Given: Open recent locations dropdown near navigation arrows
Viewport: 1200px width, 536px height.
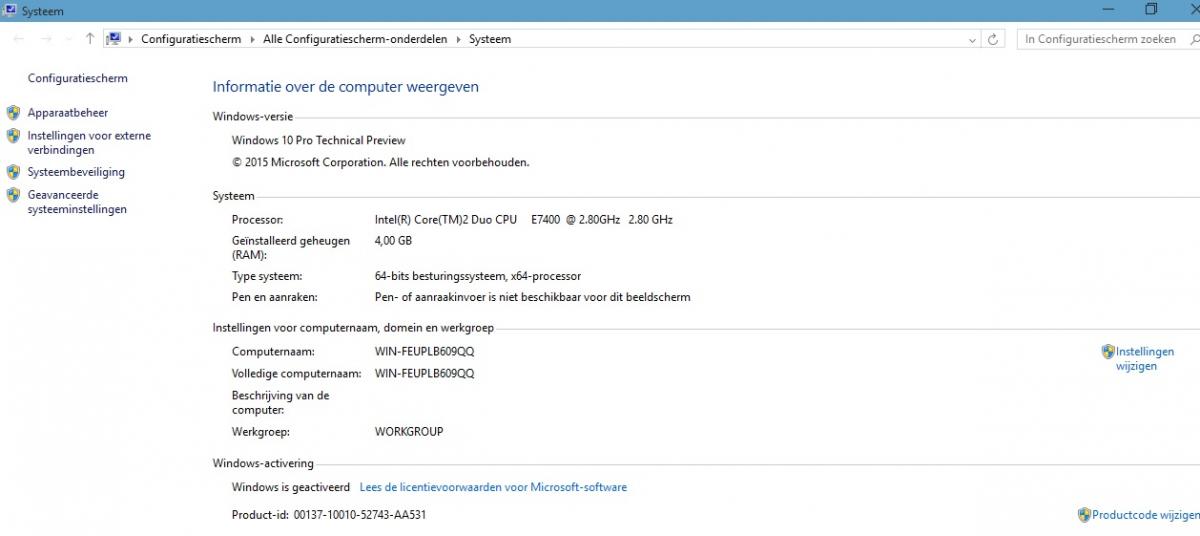Looking at the screenshot, I should [68, 39].
